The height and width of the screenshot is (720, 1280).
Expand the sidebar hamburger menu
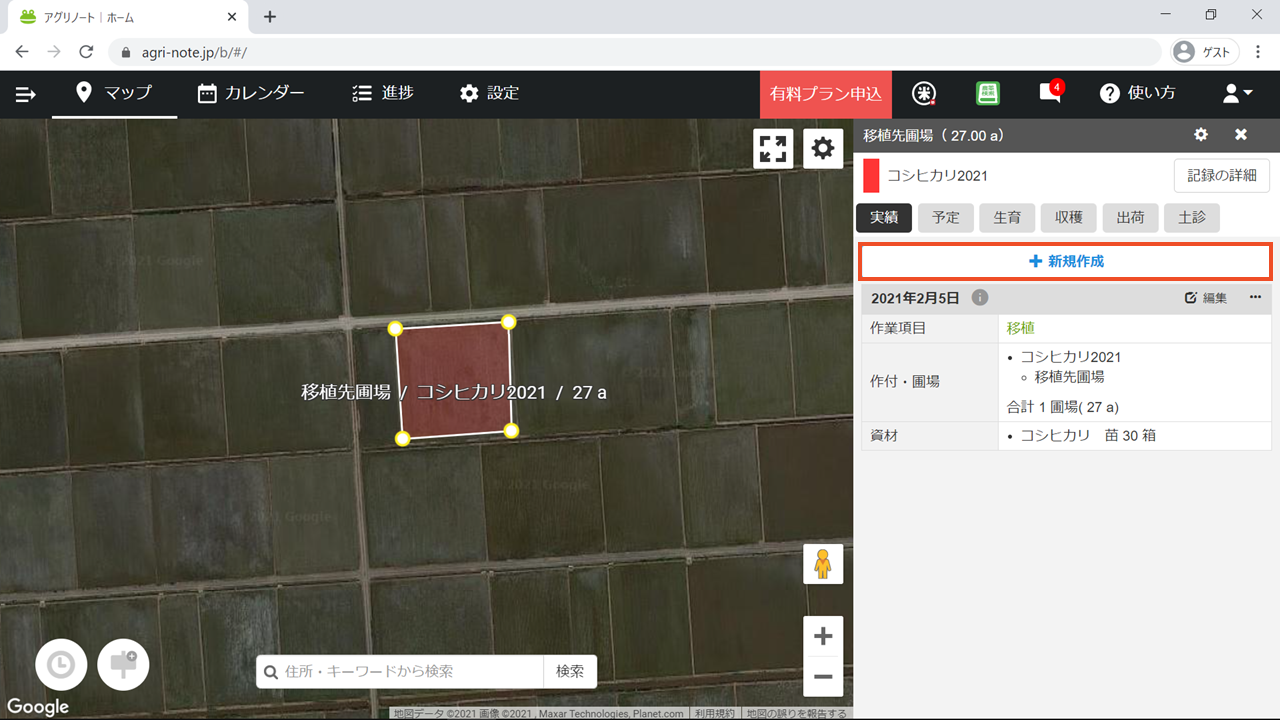click(x=26, y=94)
